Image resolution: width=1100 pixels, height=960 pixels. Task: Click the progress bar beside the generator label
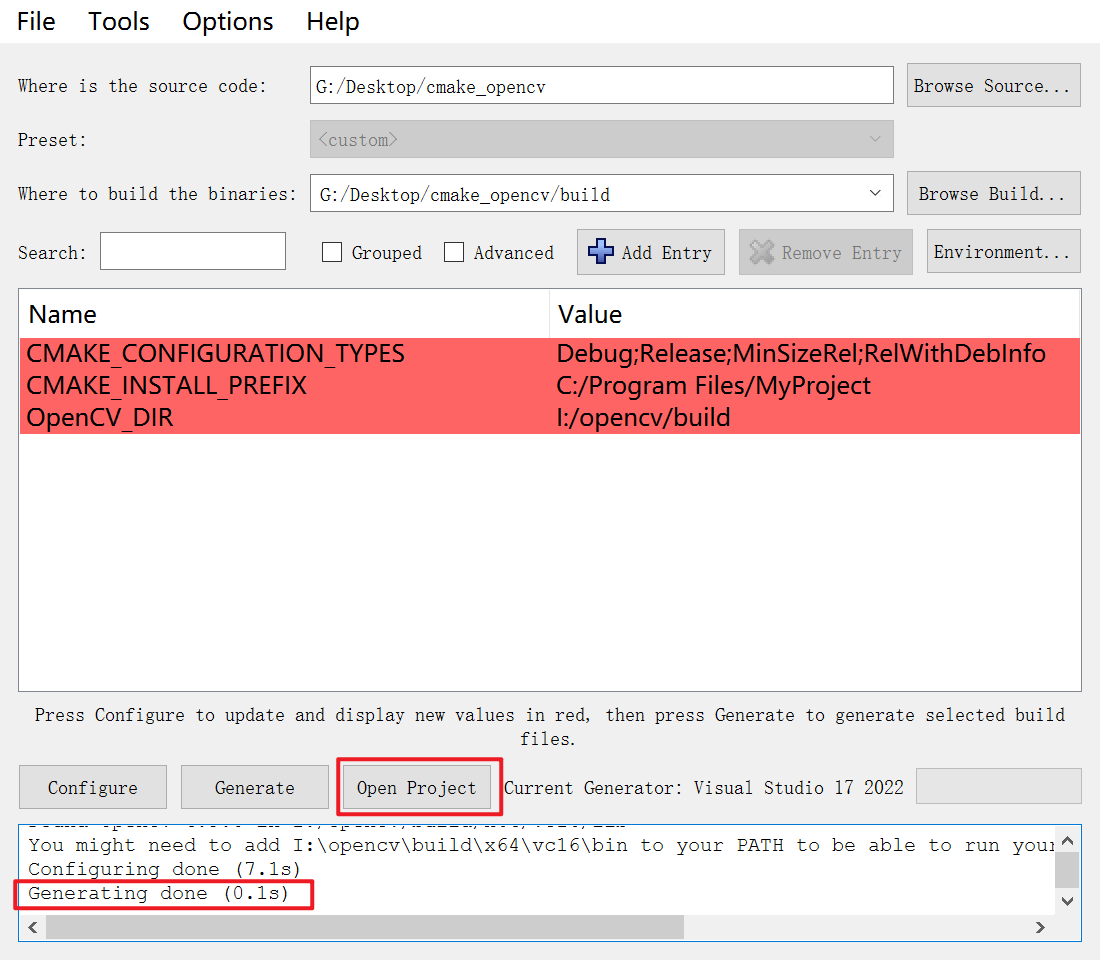coord(998,786)
